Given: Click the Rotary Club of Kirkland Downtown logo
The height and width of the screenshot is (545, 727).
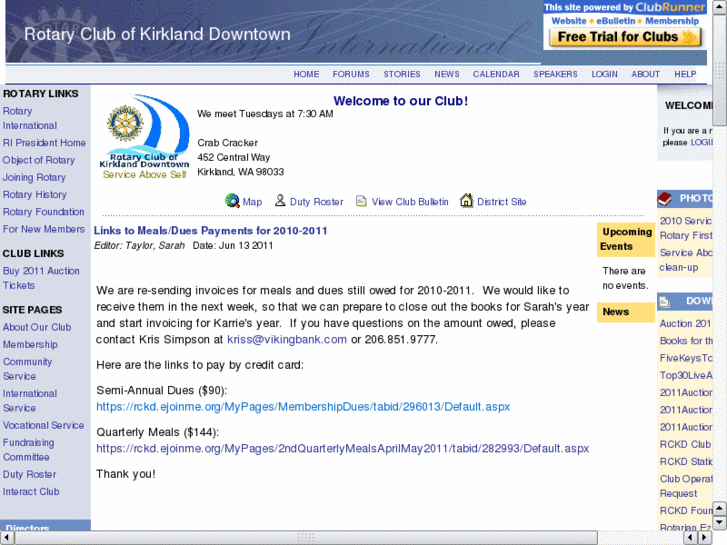Looking at the screenshot, I should (x=145, y=137).
